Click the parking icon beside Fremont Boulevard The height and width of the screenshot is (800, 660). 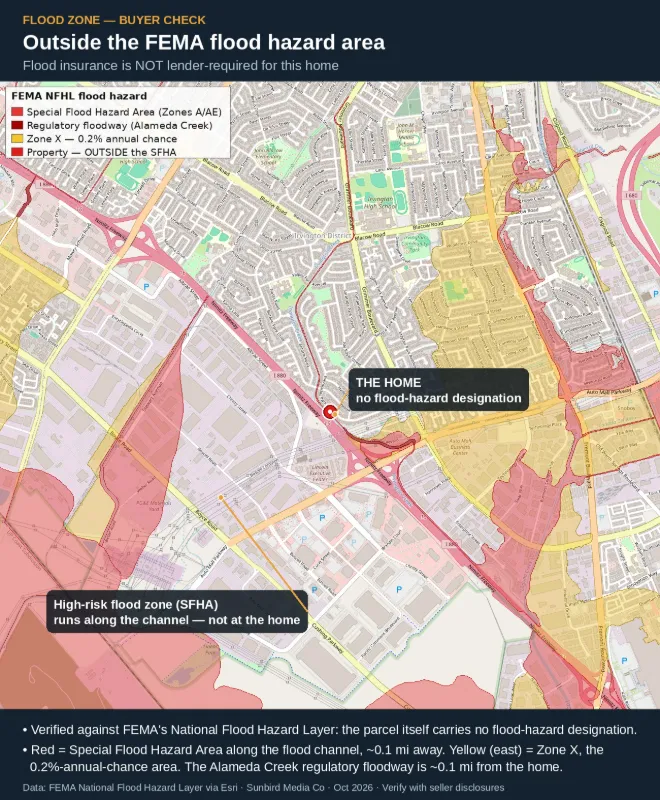624,660
